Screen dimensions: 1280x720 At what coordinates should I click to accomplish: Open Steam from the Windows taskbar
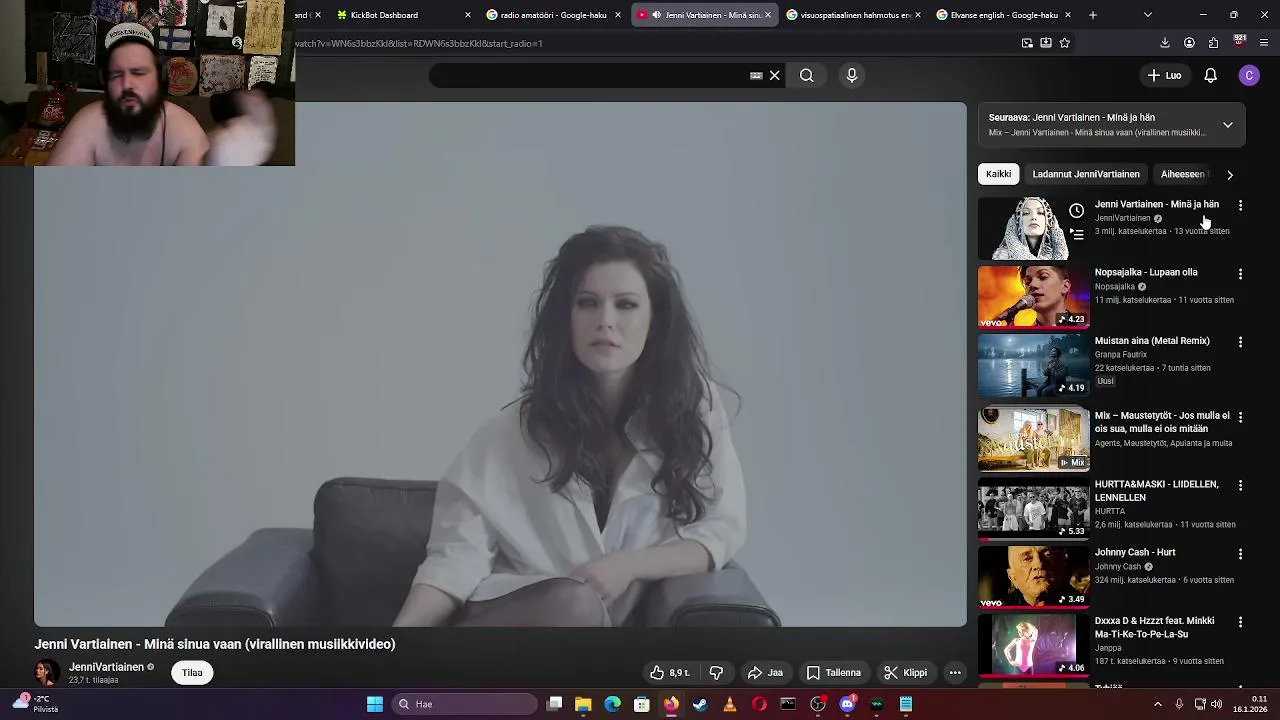700,704
